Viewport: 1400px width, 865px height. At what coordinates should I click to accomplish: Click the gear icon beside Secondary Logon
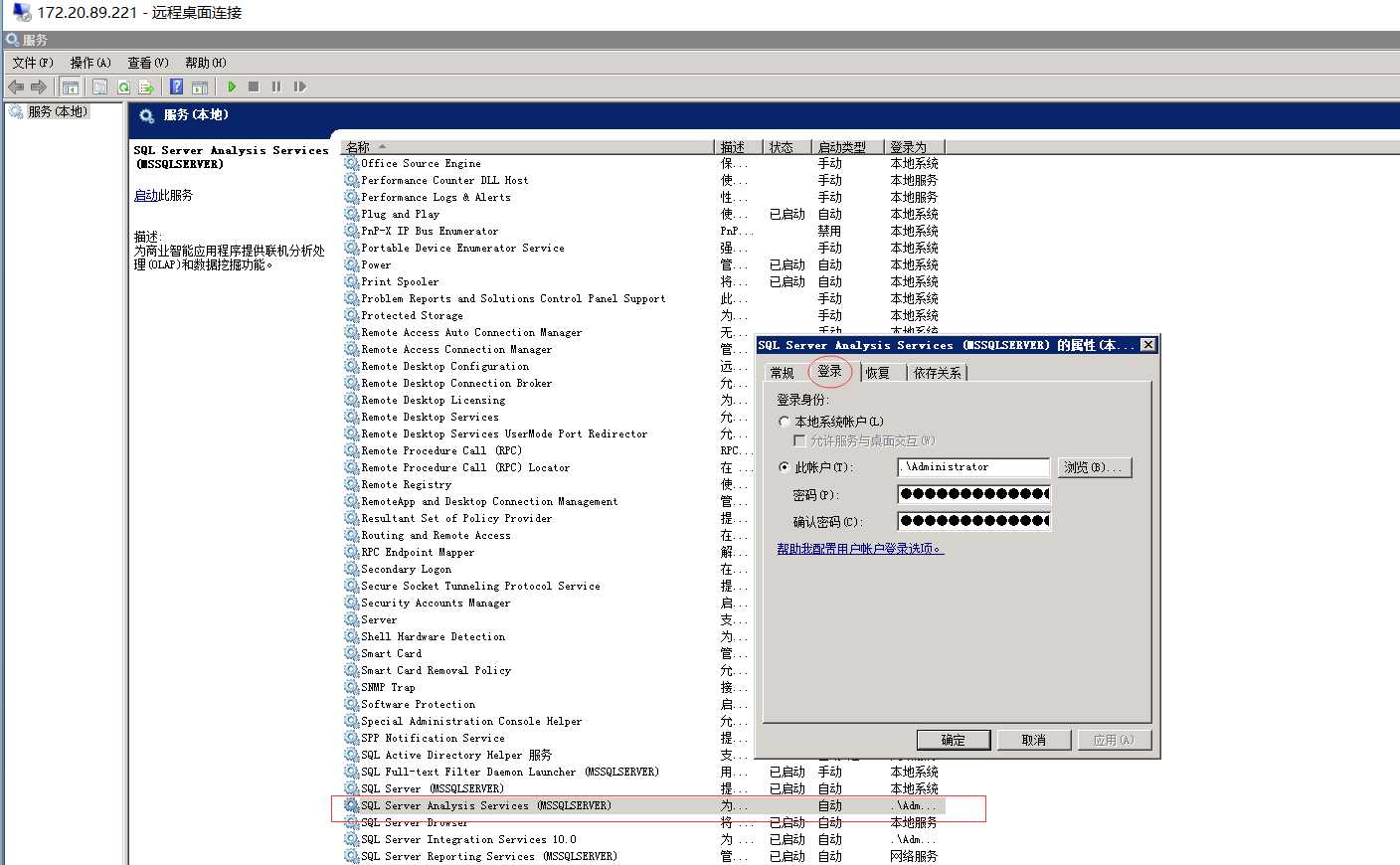[x=352, y=569]
